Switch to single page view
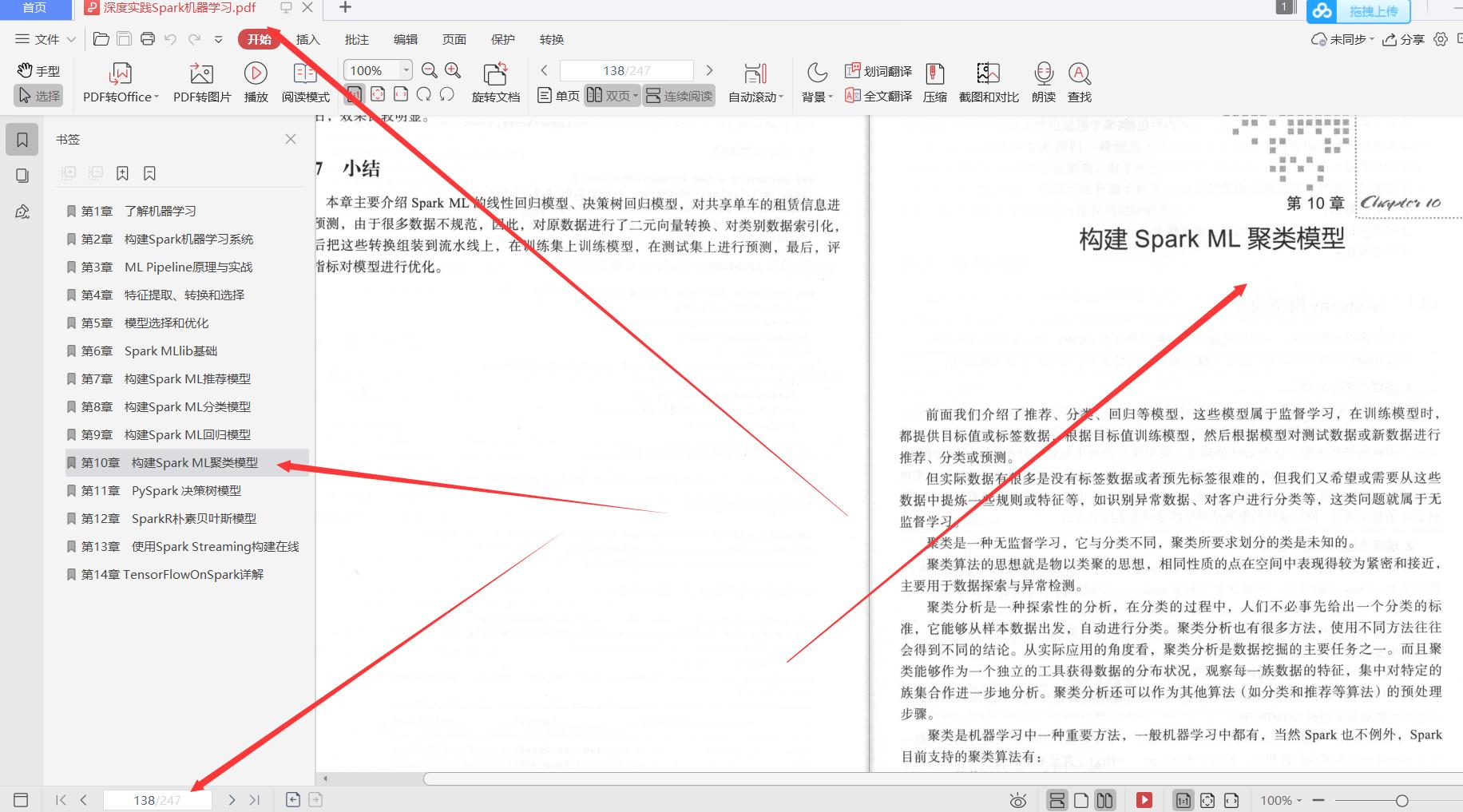The image size is (1463, 812). tap(558, 96)
